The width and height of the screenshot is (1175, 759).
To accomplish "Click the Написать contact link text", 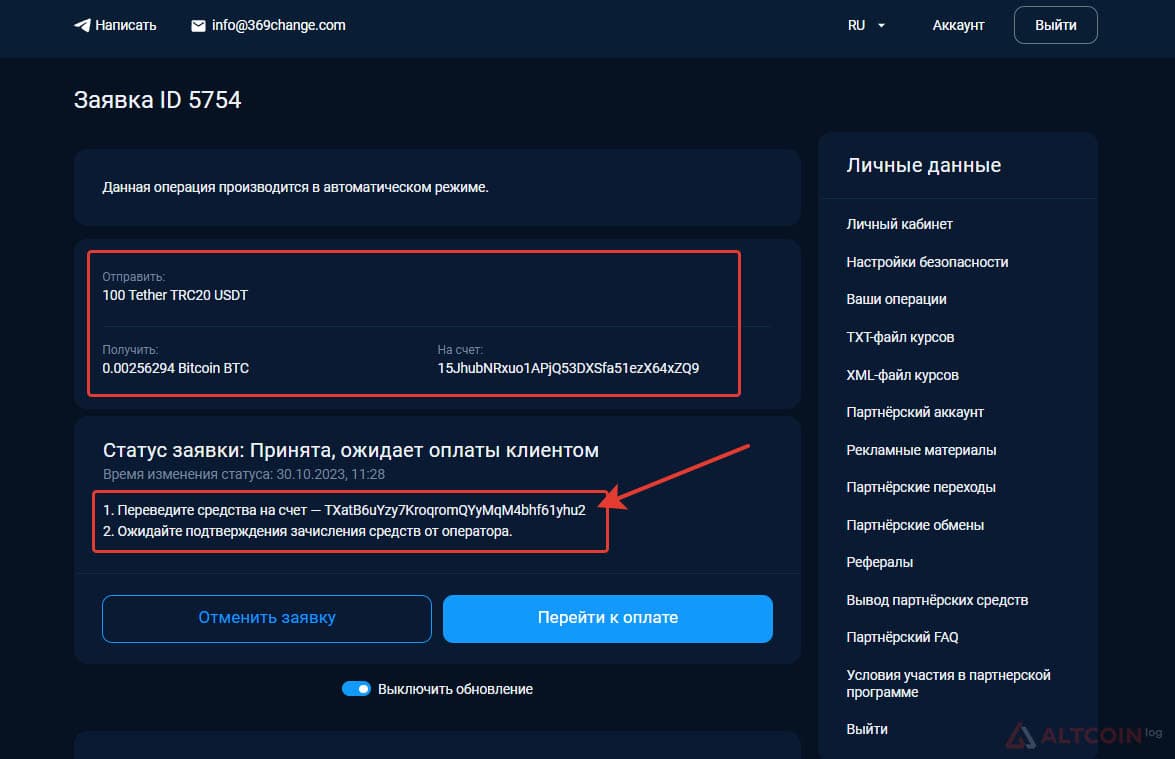I will tap(126, 25).
